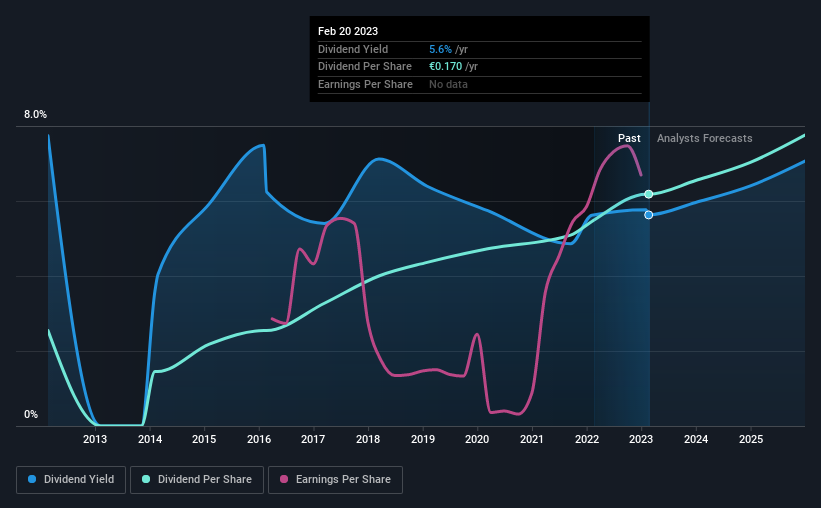Select the 2021 label on the time axis
This screenshot has height=508, width=821.
[532, 439]
